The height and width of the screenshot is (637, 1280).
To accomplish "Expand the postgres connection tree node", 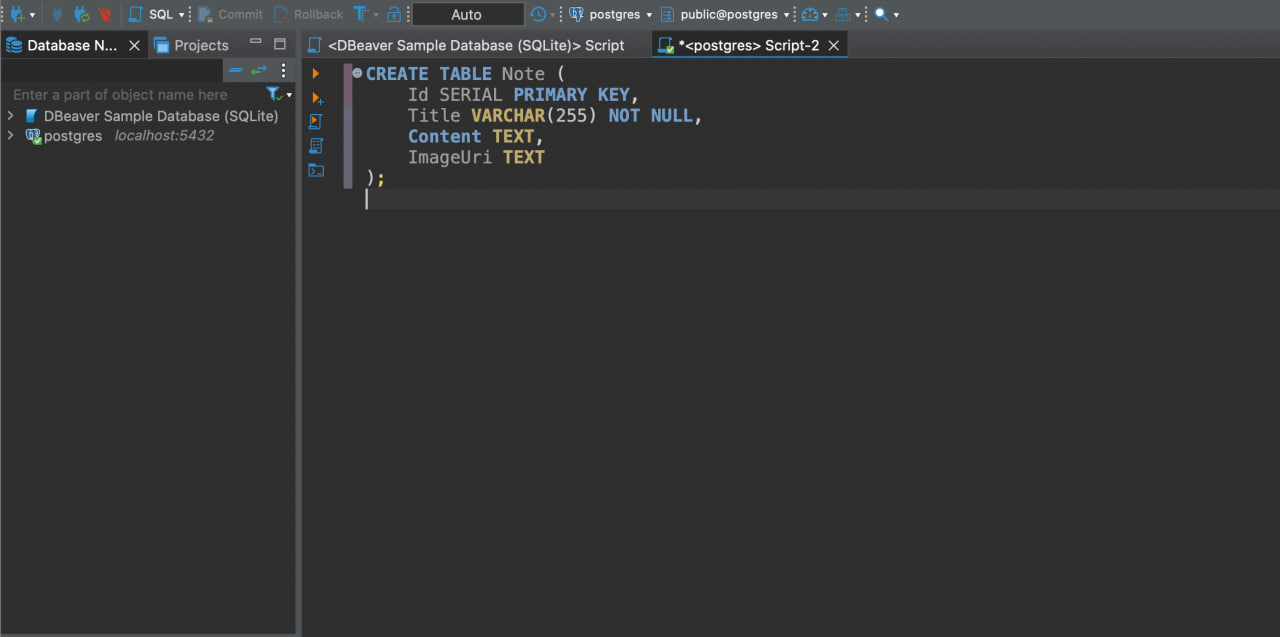I will point(11,136).
